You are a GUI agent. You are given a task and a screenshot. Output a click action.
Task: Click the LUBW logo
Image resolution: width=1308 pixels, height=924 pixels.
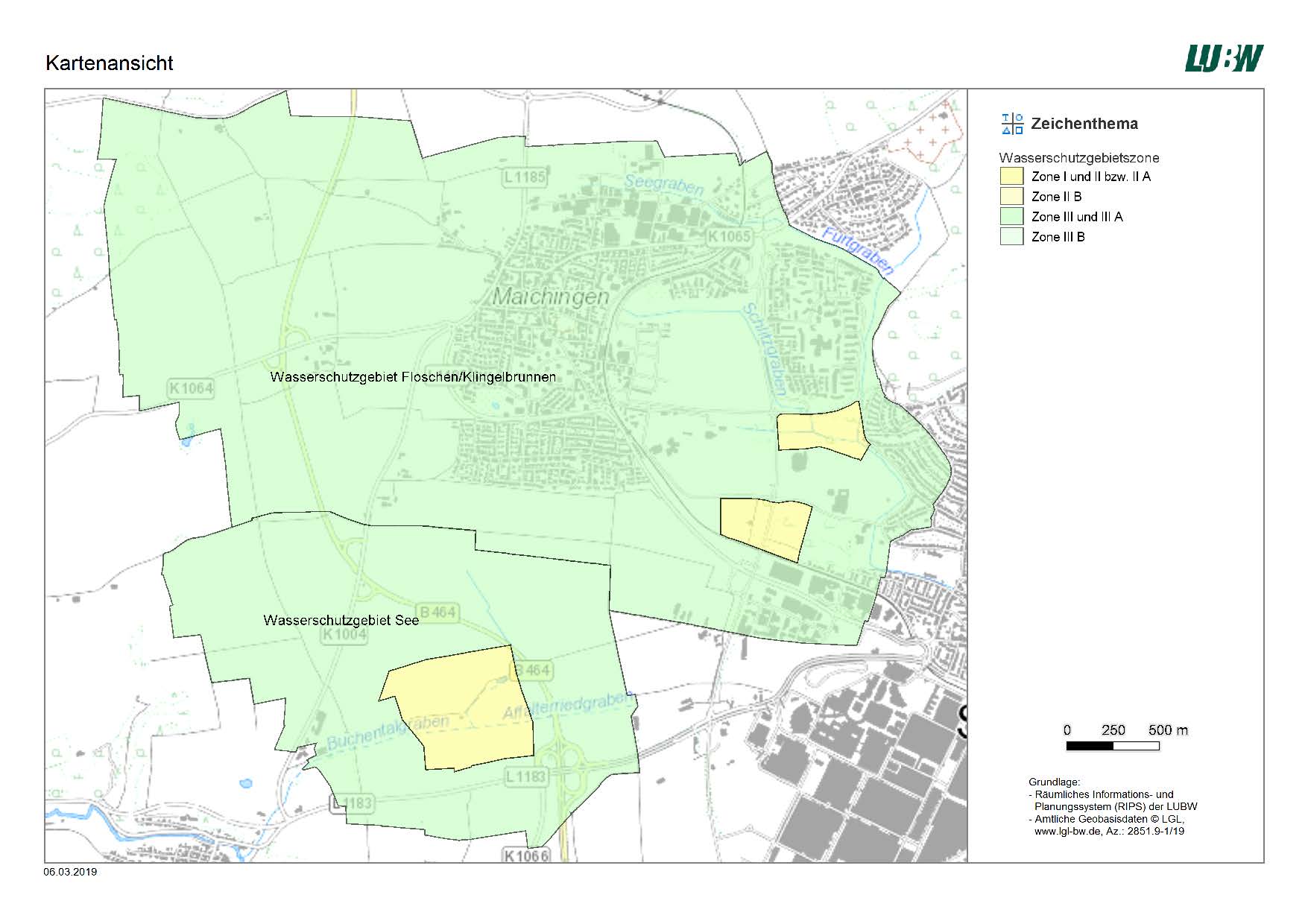[1224, 58]
